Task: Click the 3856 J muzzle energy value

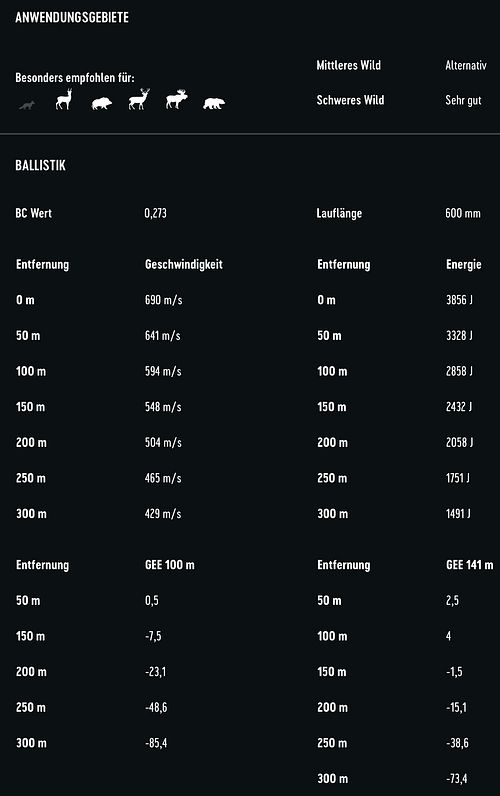Action: (x=459, y=300)
